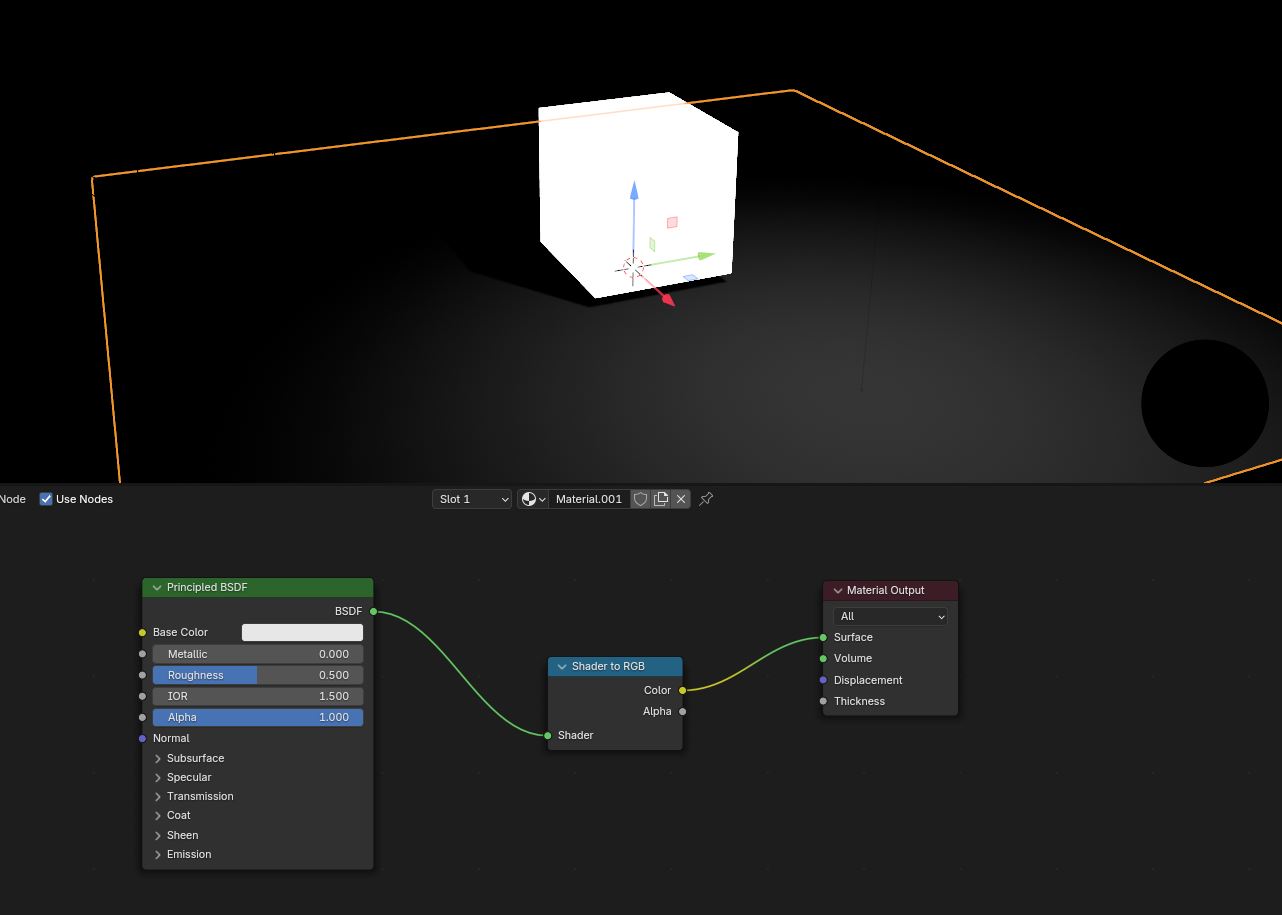Toggle the pin icon in node header

(x=706, y=499)
